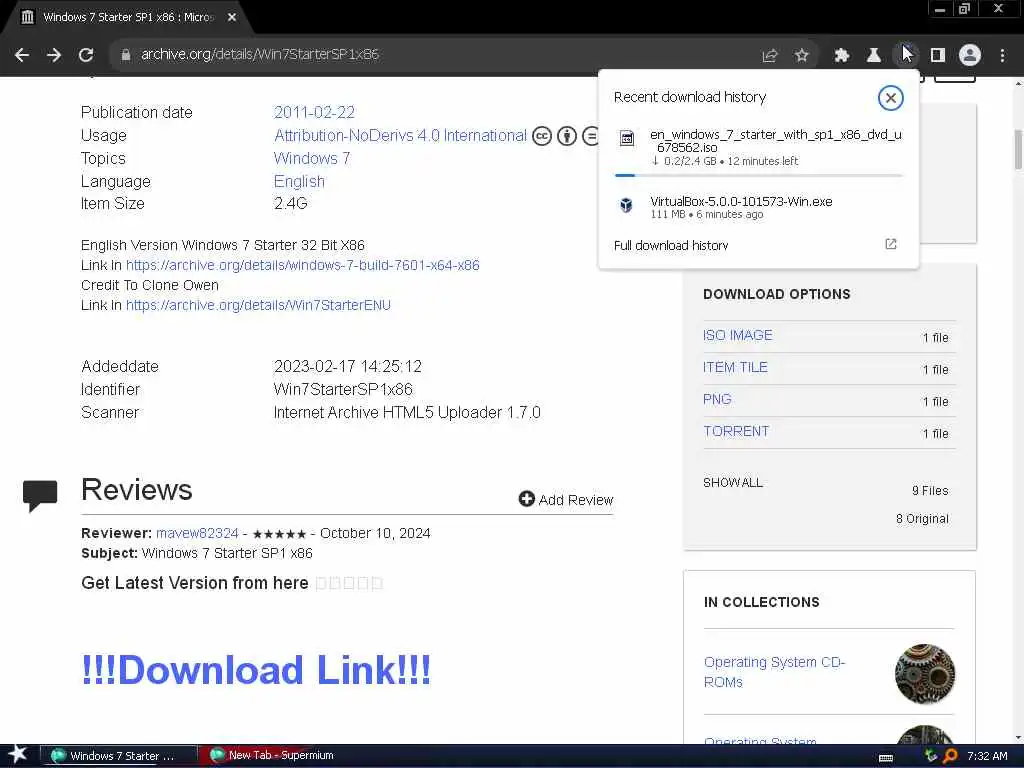Click the network tray icon
This screenshot has width=1024, height=768.
931,756
